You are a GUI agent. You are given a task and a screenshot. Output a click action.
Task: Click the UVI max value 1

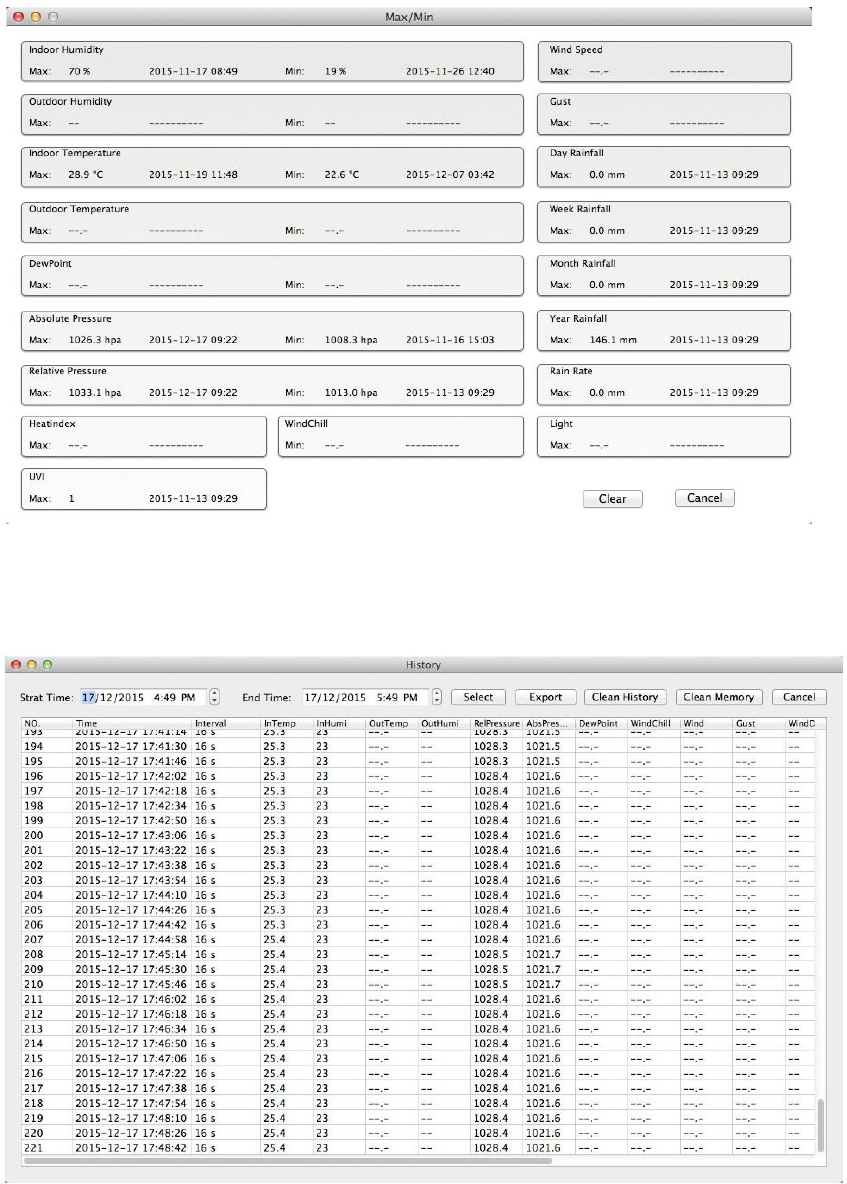coord(72,498)
